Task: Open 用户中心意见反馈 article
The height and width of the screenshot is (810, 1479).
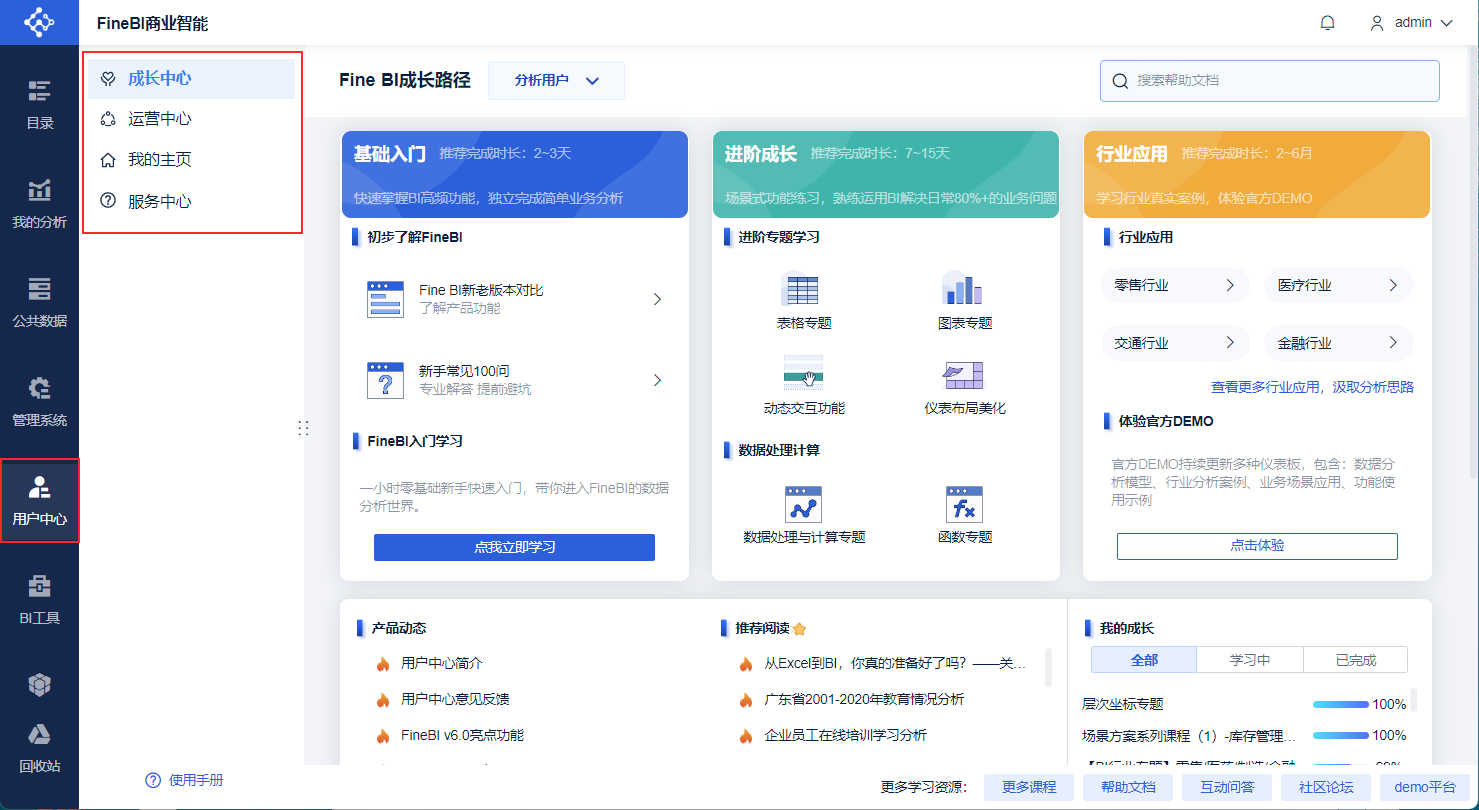Action: [455, 699]
